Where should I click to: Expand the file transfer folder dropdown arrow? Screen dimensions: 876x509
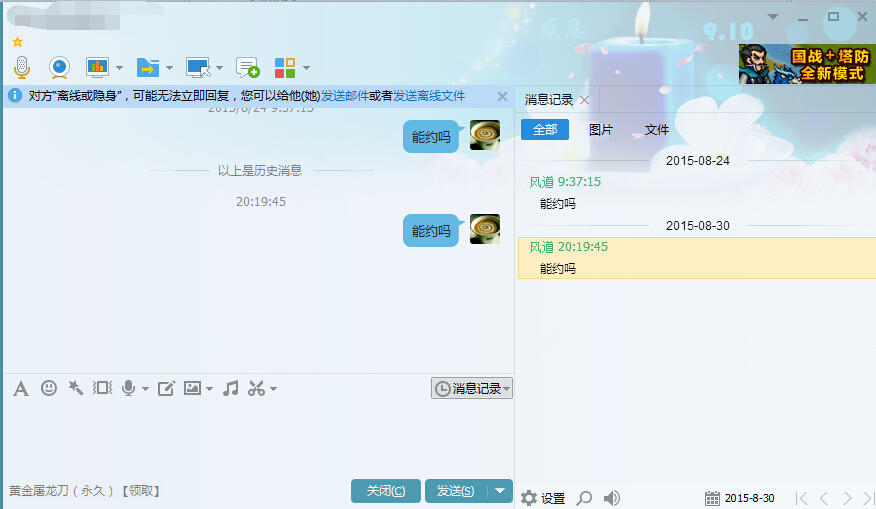(x=169, y=68)
